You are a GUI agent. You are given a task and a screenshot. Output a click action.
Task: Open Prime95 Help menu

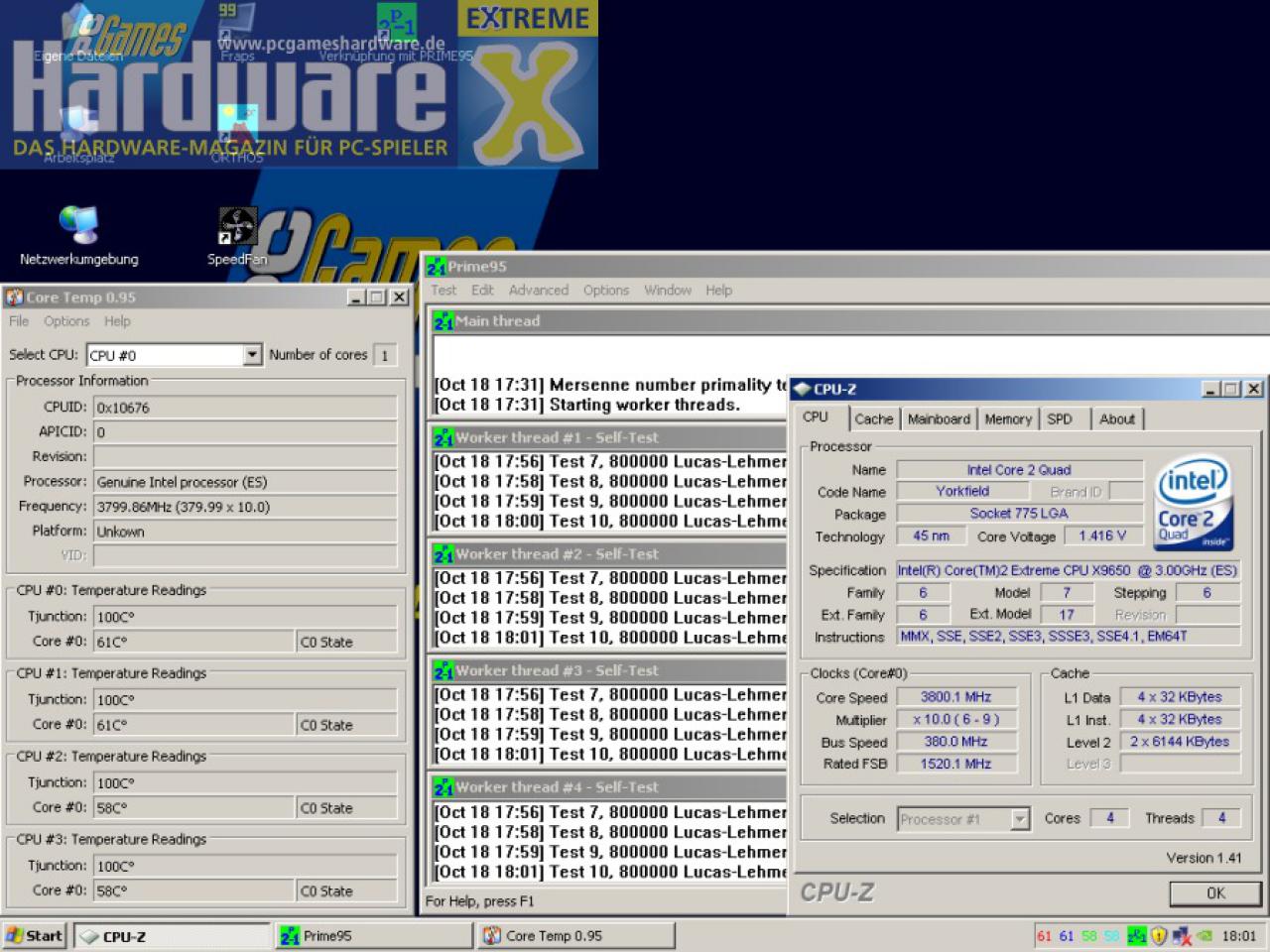click(719, 291)
